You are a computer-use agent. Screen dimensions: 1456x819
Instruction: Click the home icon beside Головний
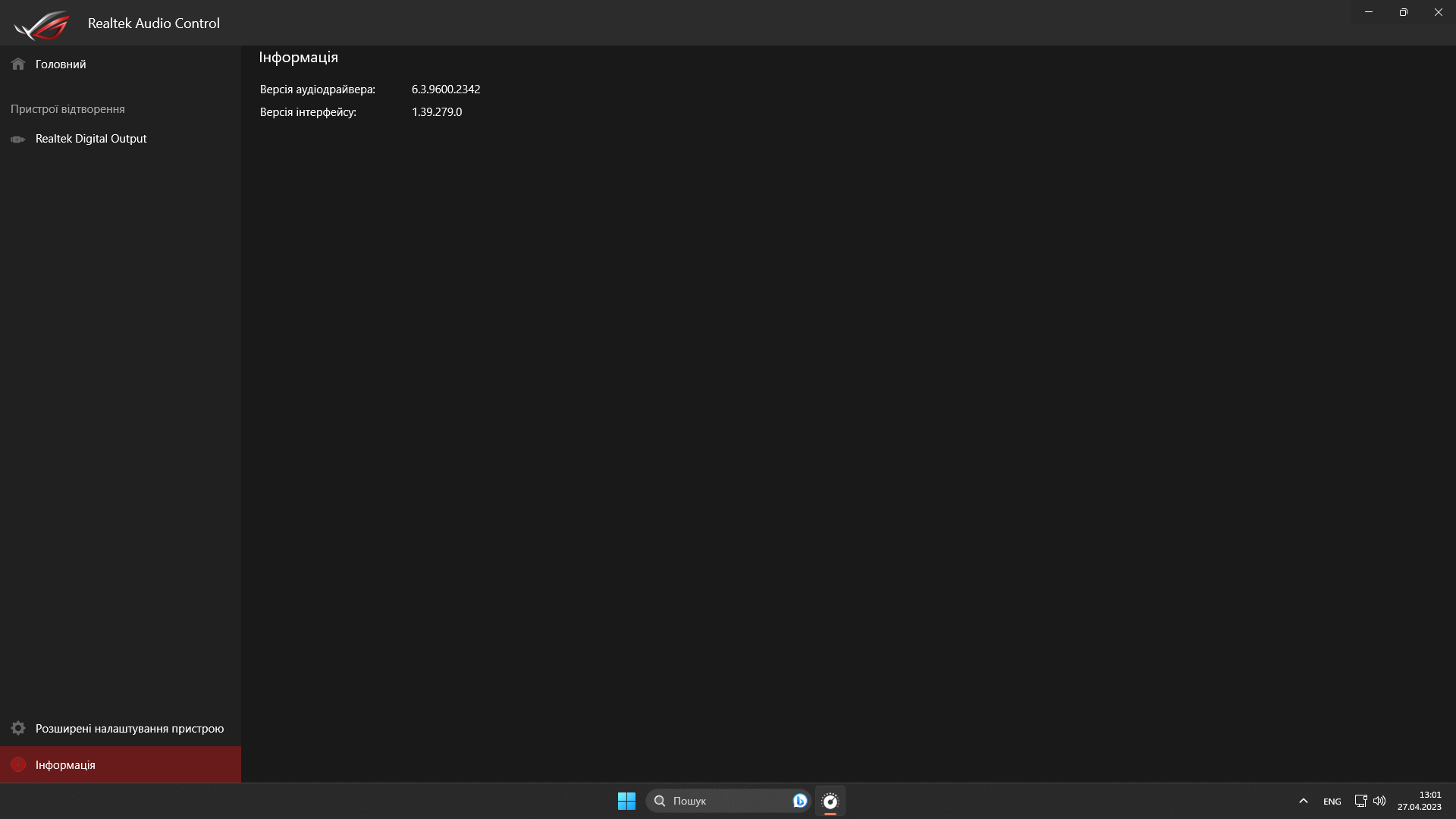[x=18, y=64]
